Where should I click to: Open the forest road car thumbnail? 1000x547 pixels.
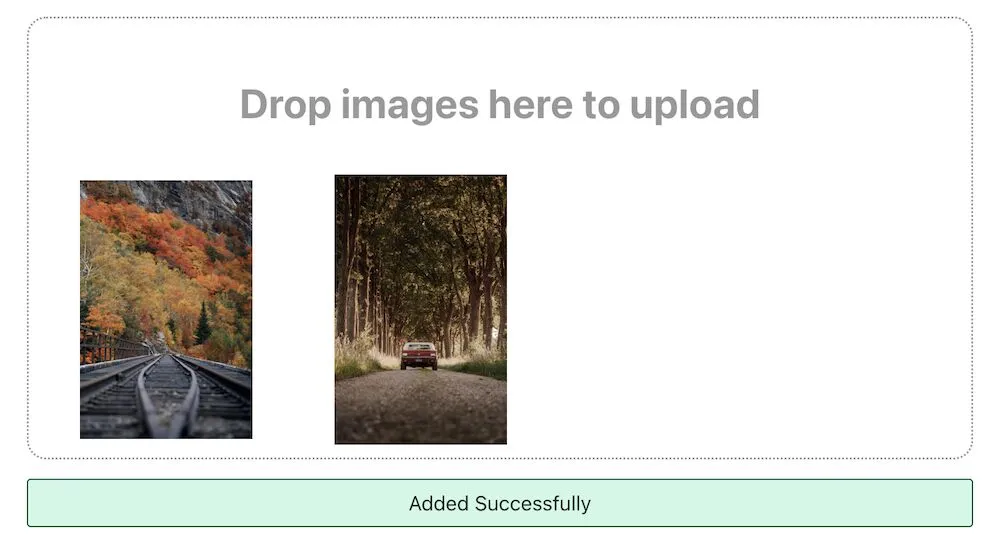point(420,309)
